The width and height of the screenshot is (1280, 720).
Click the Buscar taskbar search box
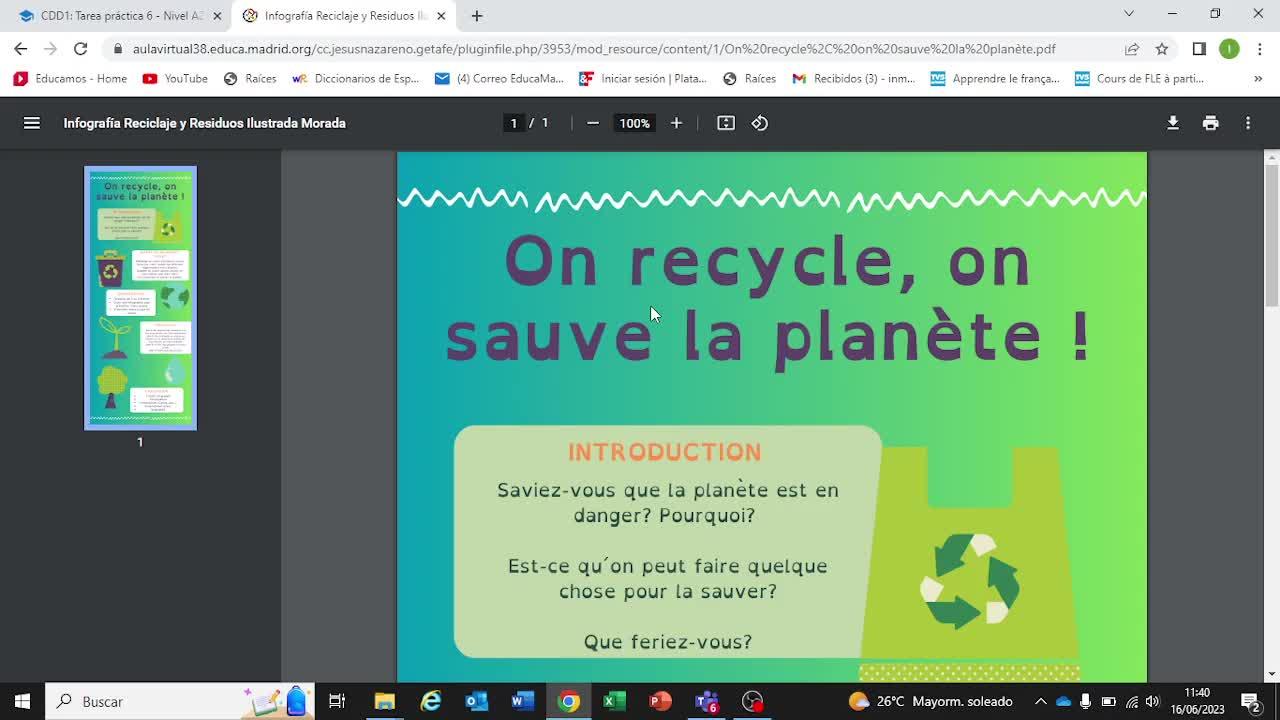180,701
